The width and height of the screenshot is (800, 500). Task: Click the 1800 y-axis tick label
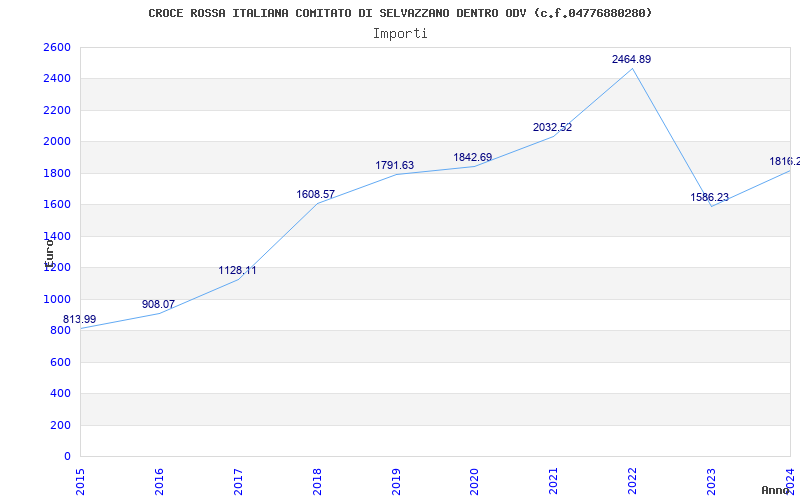click(x=57, y=173)
